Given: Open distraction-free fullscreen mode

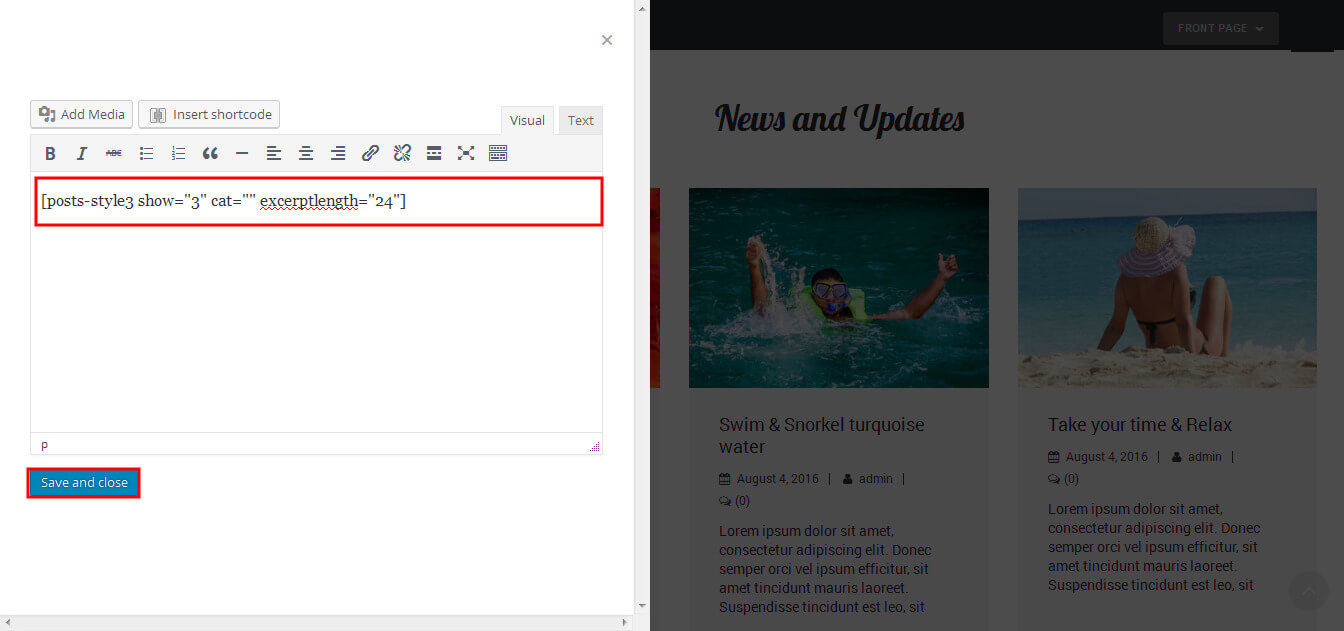Looking at the screenshot, I should pos(466,153).
